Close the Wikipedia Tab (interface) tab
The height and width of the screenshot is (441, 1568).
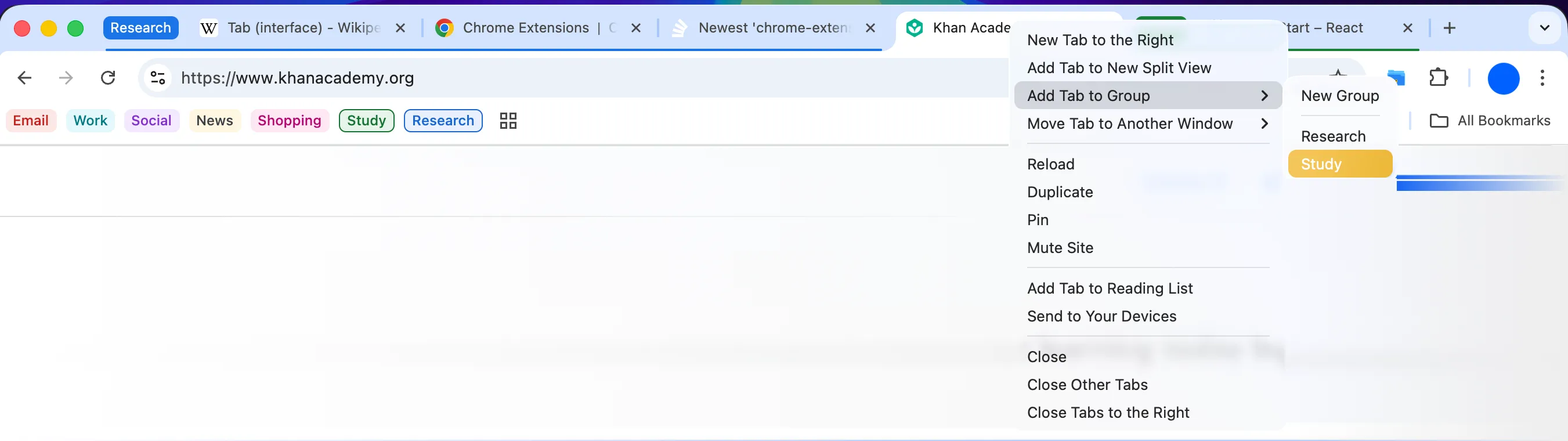coord(400,28)
